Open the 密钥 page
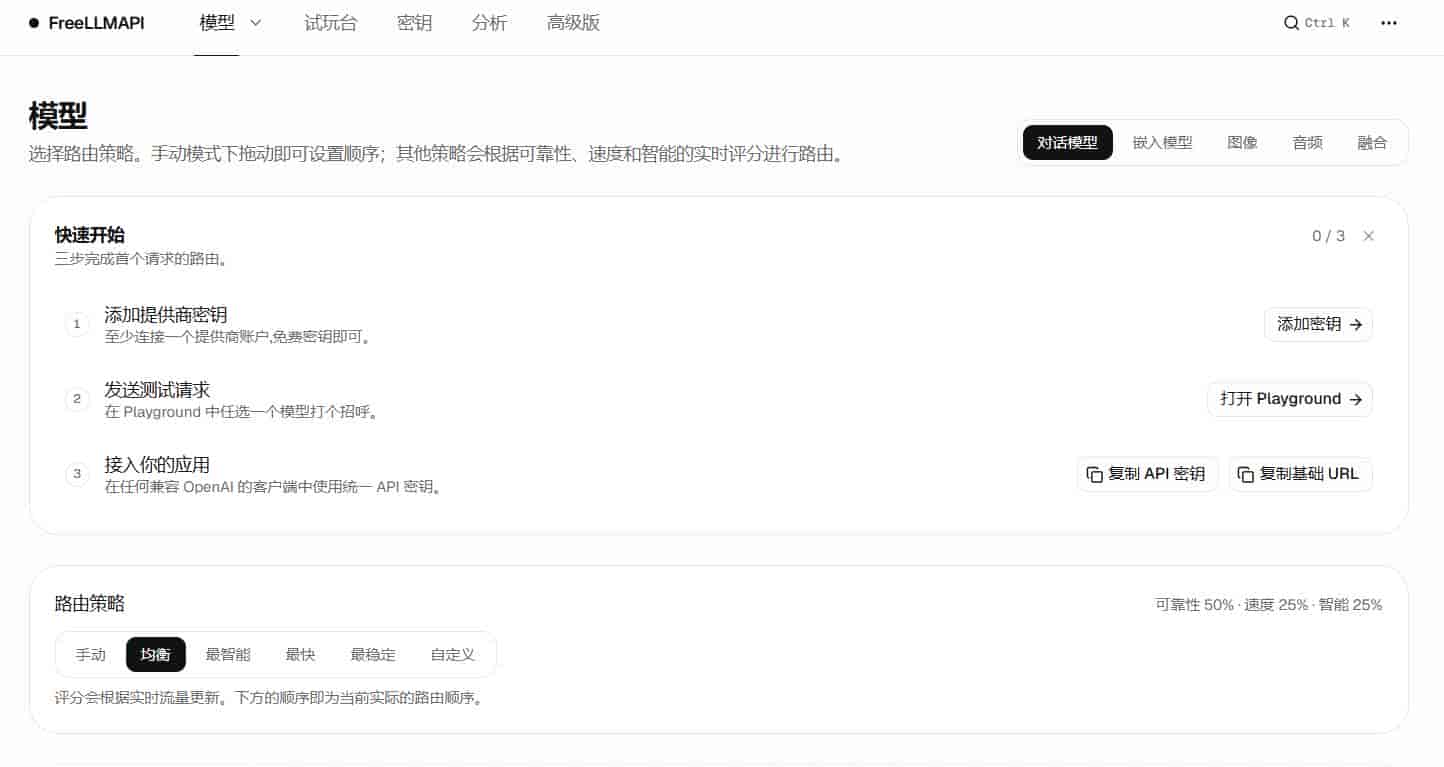 coord(415,23)
